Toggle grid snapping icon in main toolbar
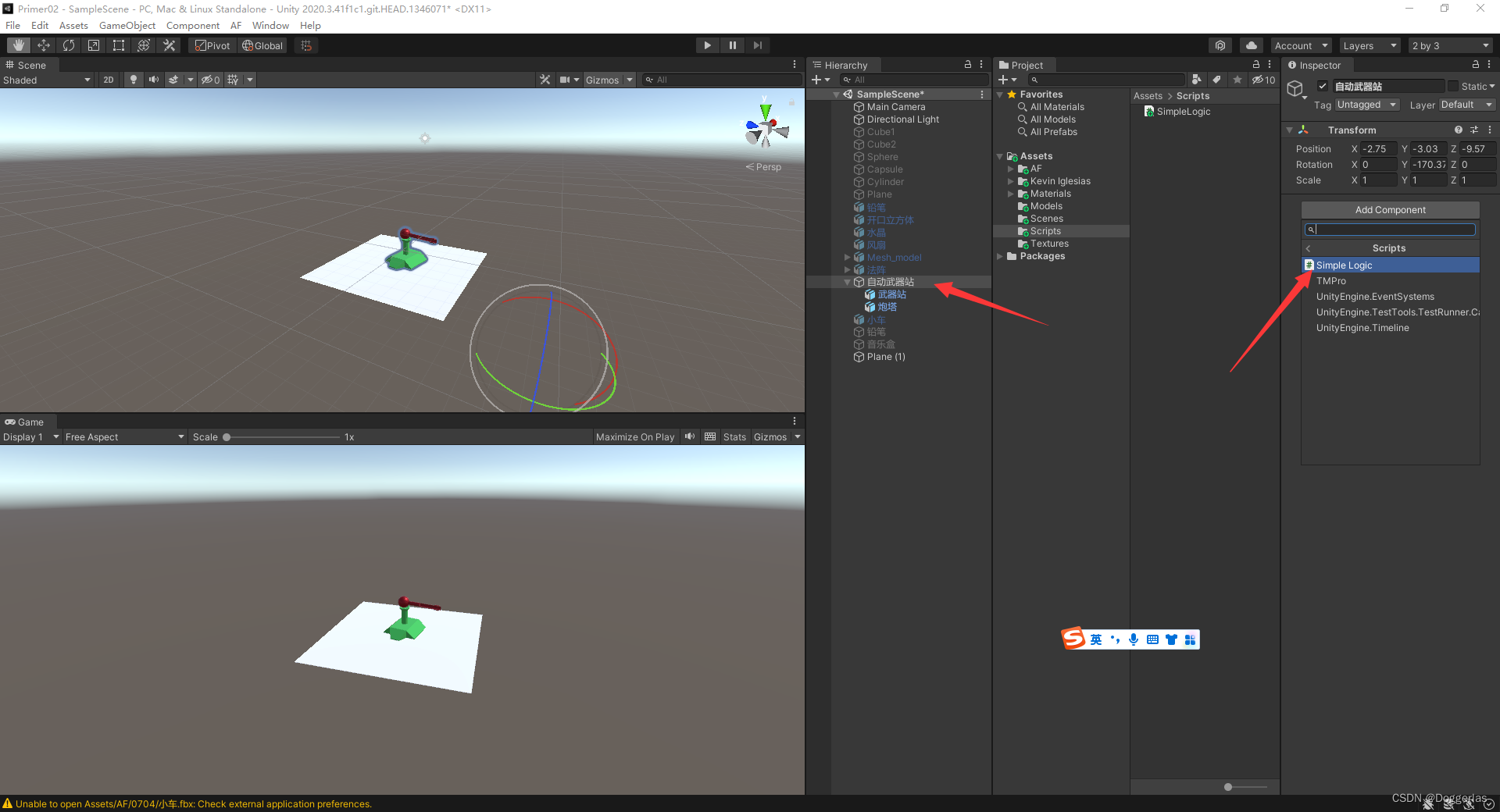This screenshot has width=1500, height=812. pos(306,45)
